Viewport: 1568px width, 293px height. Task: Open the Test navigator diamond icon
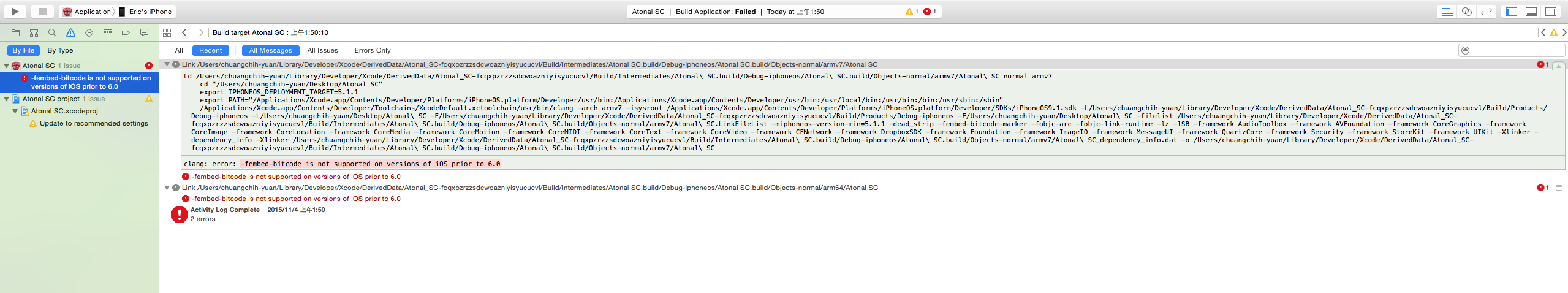click(x=89, y=32)
